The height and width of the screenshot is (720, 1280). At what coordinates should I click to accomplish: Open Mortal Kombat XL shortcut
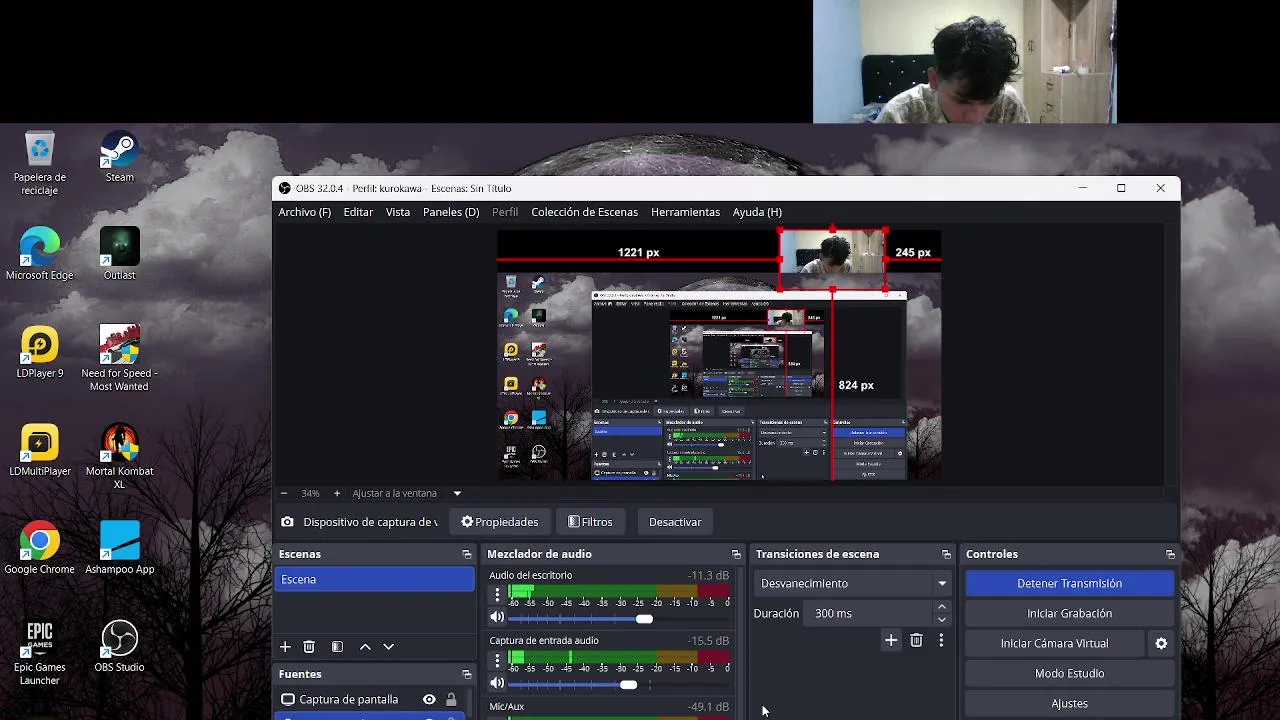click(119, 457)
